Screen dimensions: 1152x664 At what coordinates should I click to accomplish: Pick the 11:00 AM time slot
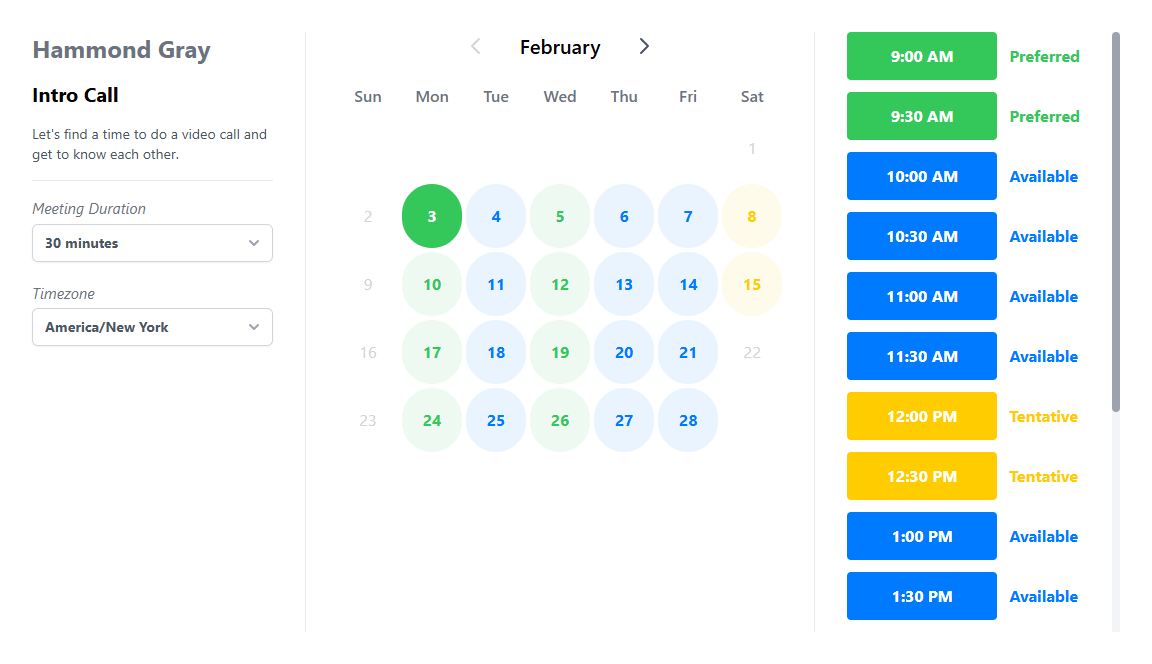pyautogui.click(x=921, y=296)
